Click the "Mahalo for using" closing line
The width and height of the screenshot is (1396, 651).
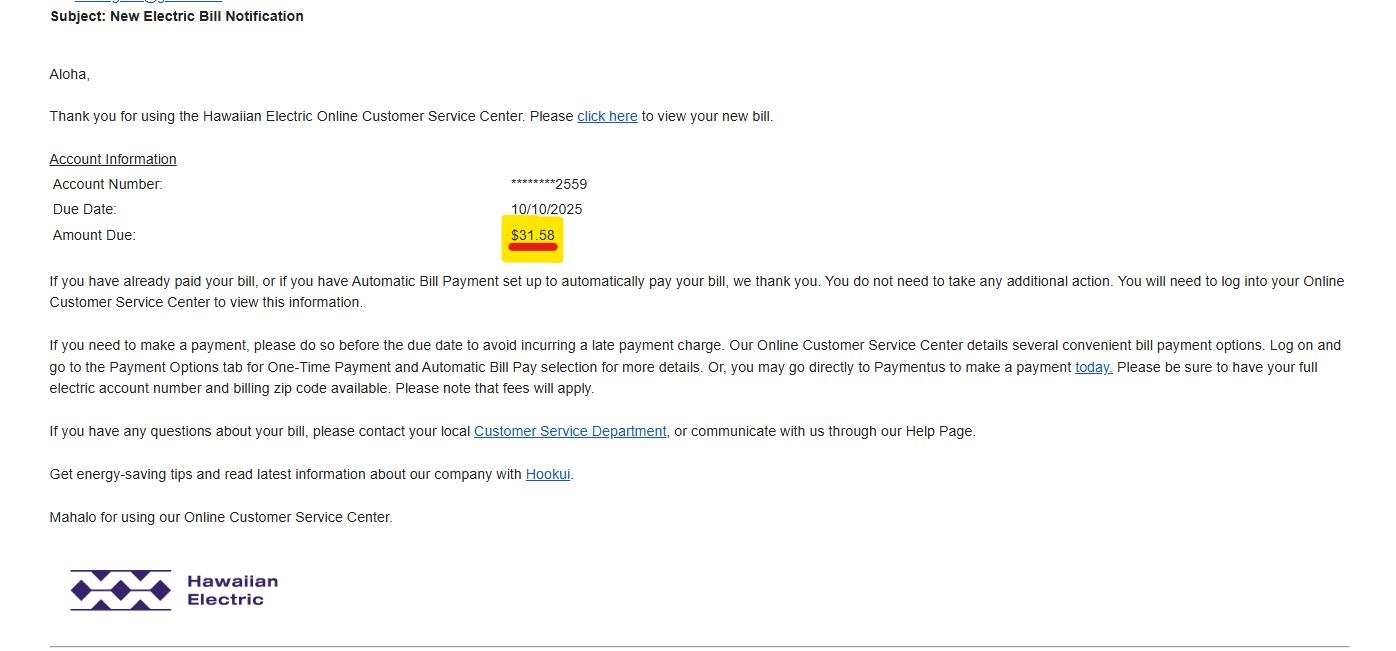221,517
